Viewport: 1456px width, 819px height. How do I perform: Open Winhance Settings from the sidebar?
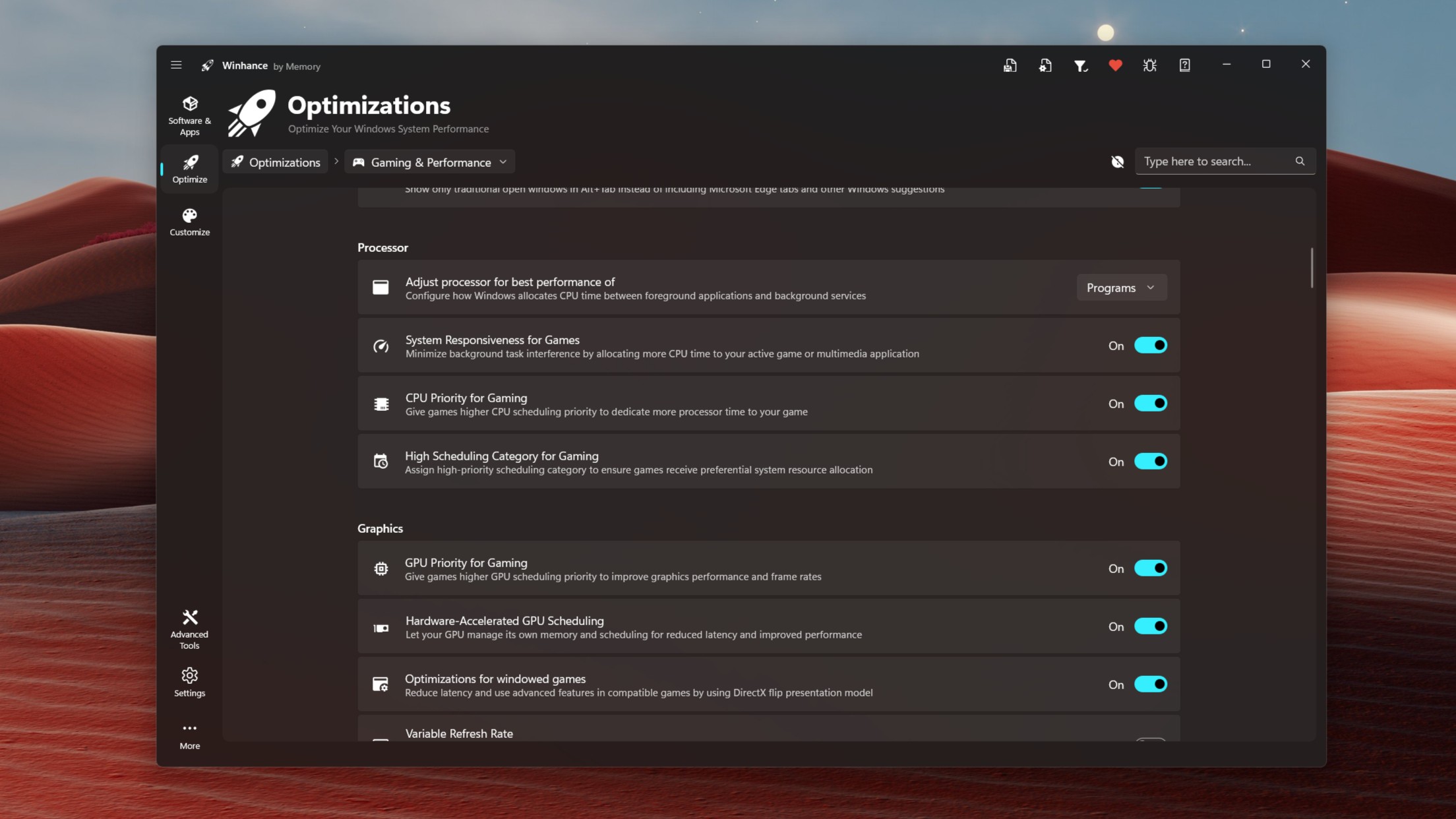pyautogui.click(x=189, y=681)
